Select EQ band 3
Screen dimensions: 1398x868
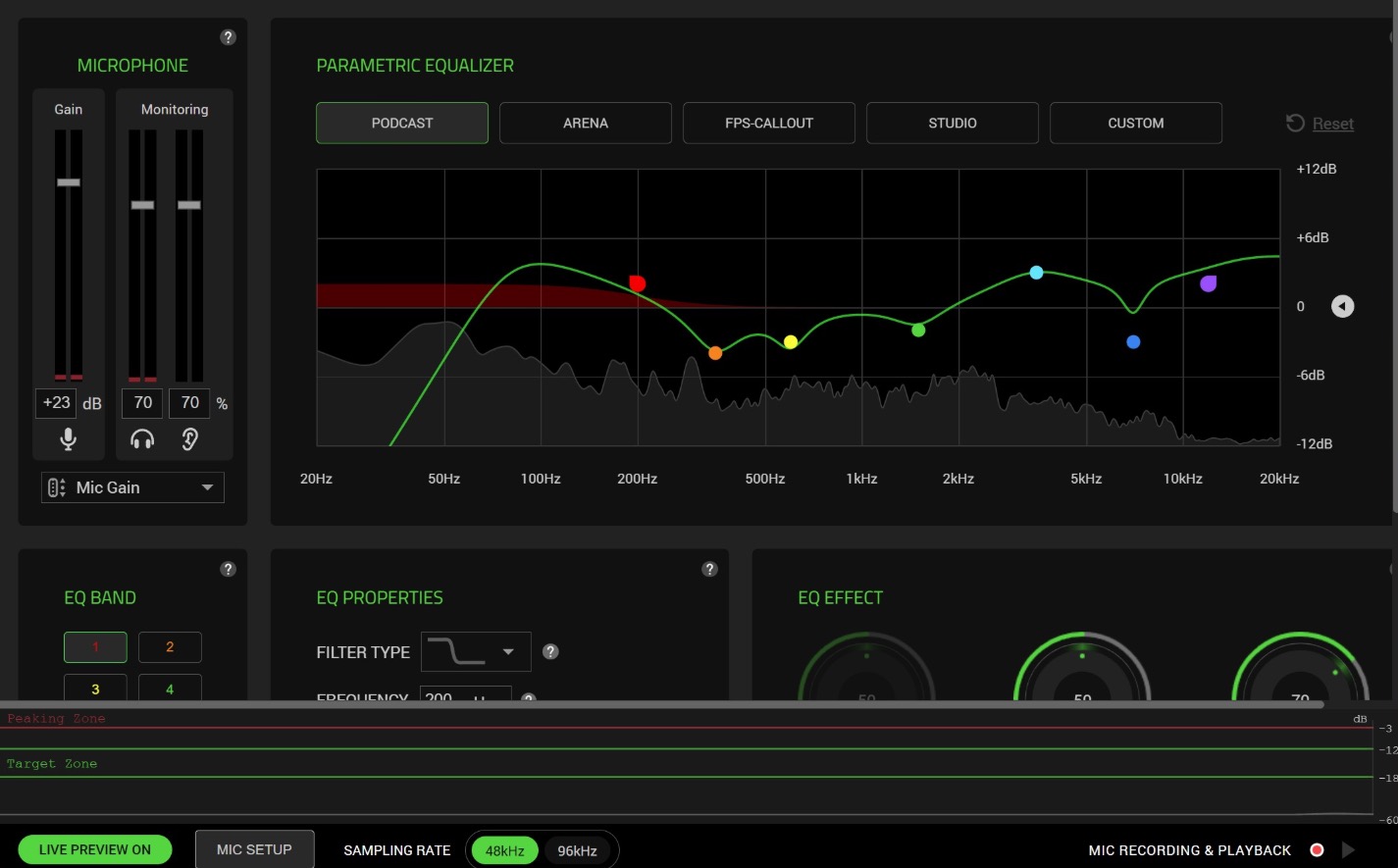95,688
